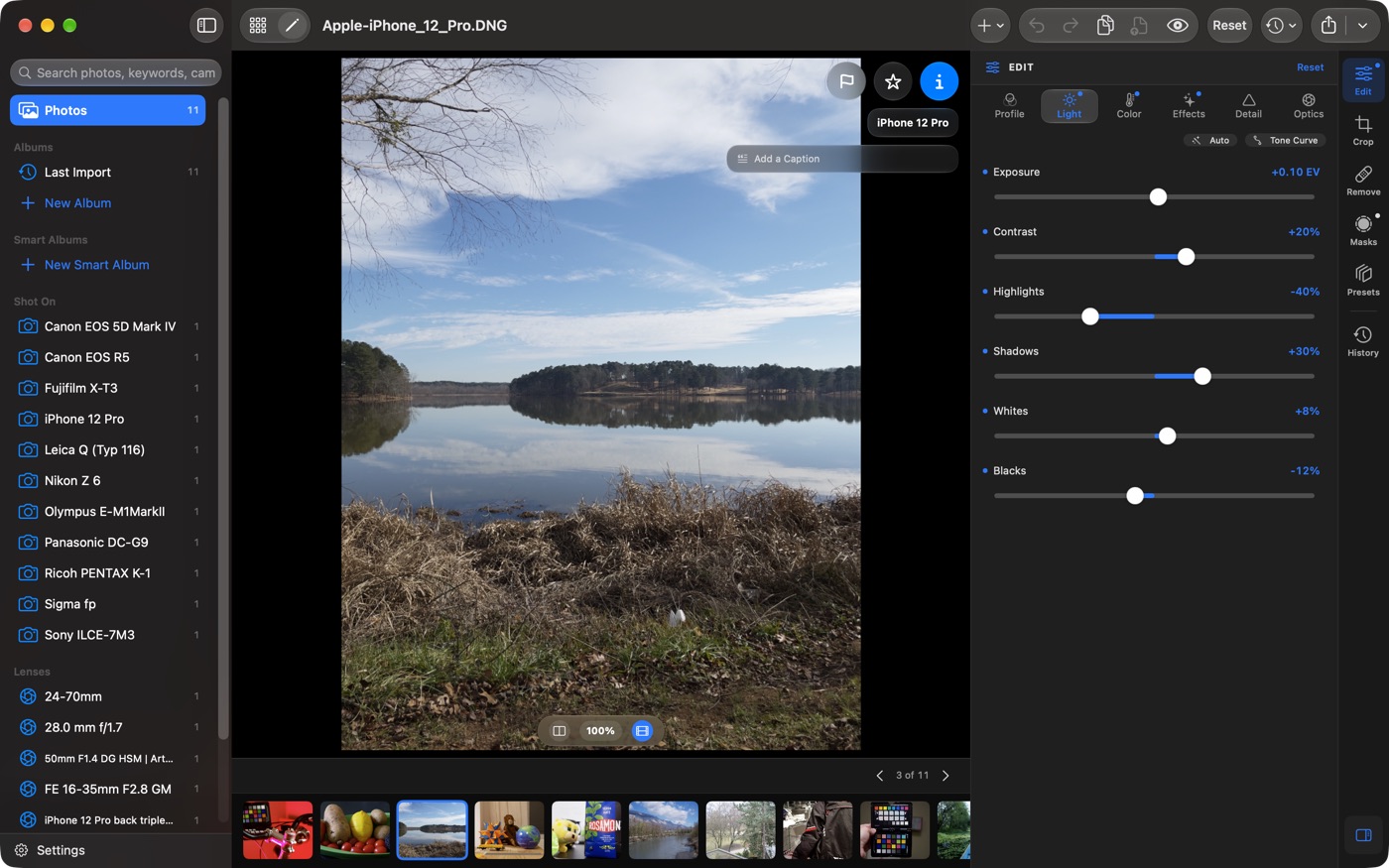
Task: Click the redo arrow
Action: click(1071, 26)
